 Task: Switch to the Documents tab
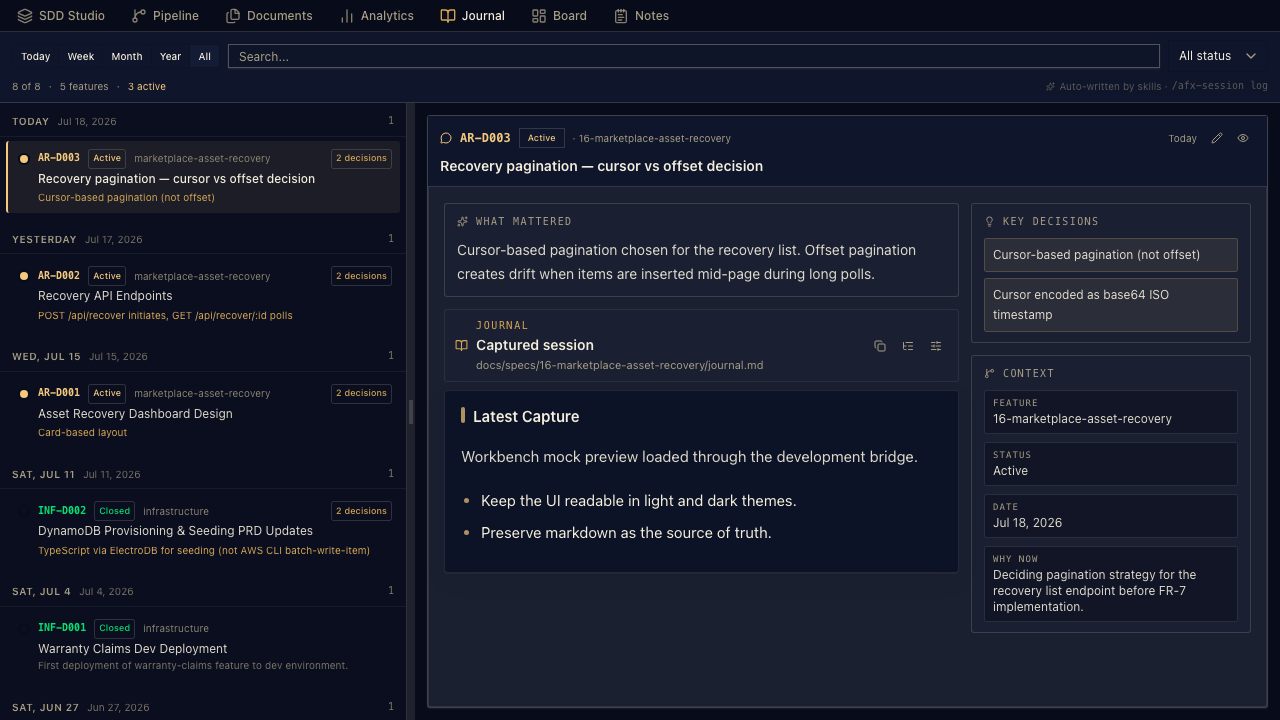click(x=269, y=16)
